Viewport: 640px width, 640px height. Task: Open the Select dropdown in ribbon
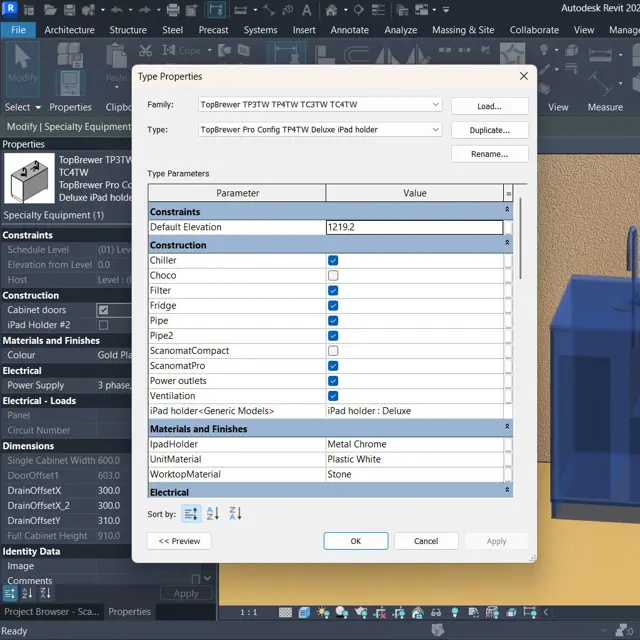[x=23, y=107]
